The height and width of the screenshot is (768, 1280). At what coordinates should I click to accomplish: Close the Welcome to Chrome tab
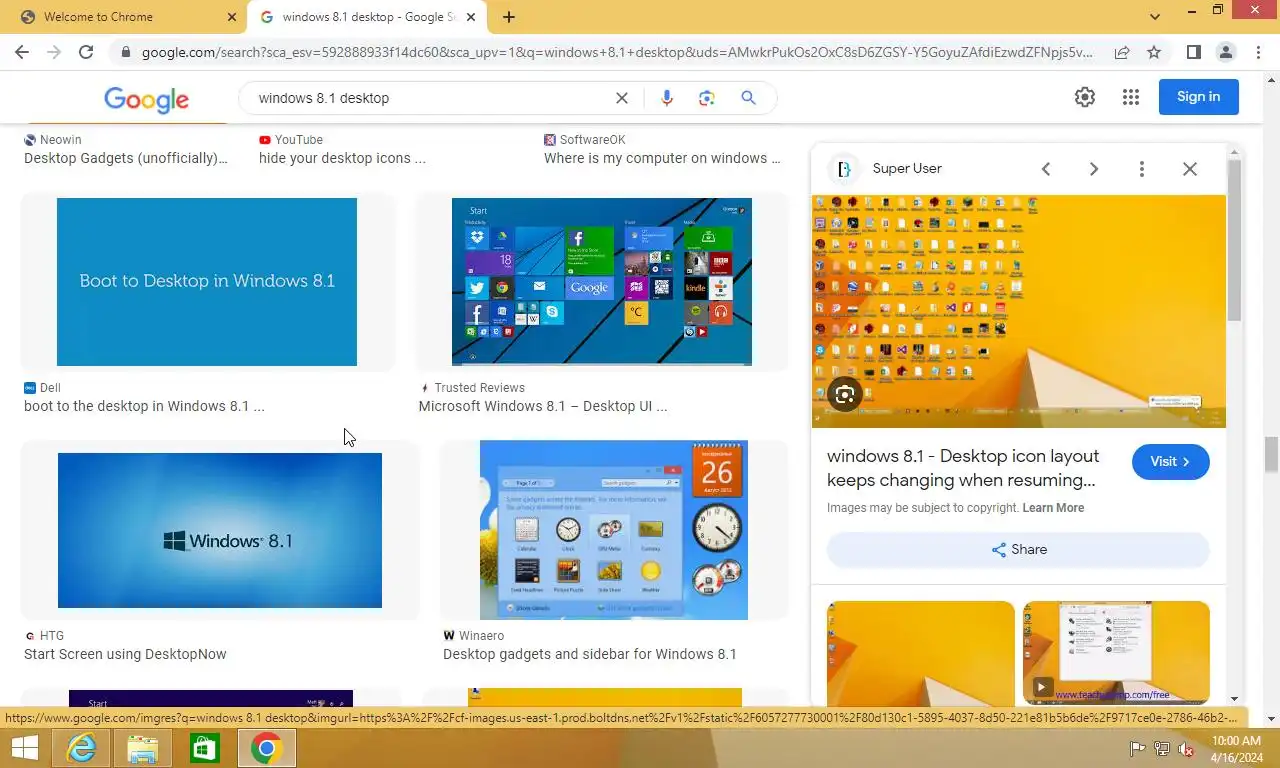coord(231,17)
